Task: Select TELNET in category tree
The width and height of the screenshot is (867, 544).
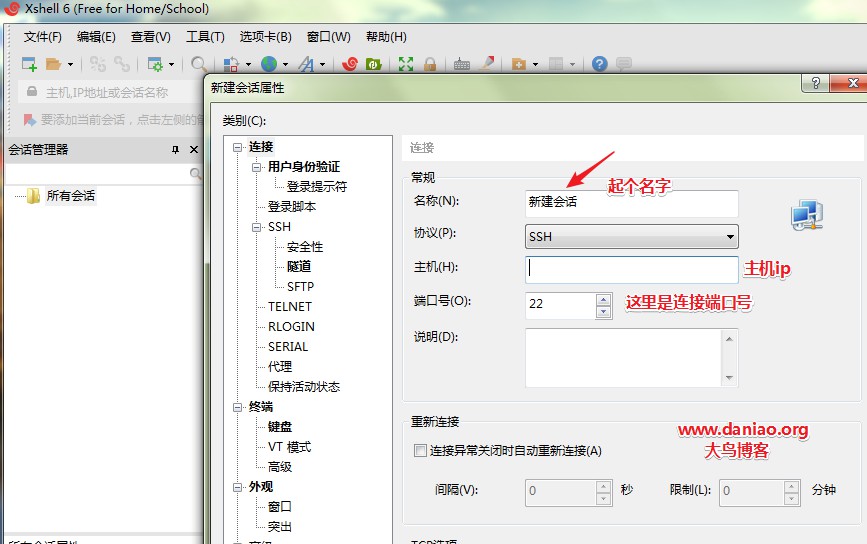Action: (290, 306)
